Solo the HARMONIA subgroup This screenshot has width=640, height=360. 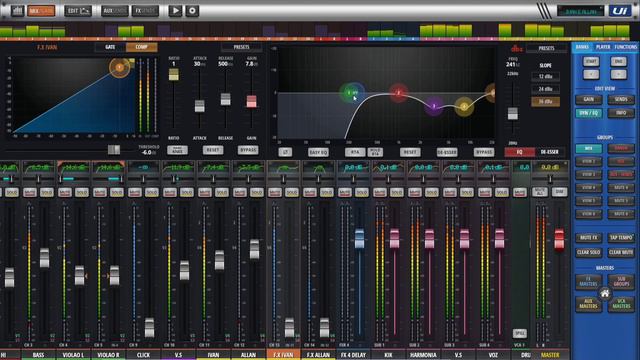click(431, 192)
